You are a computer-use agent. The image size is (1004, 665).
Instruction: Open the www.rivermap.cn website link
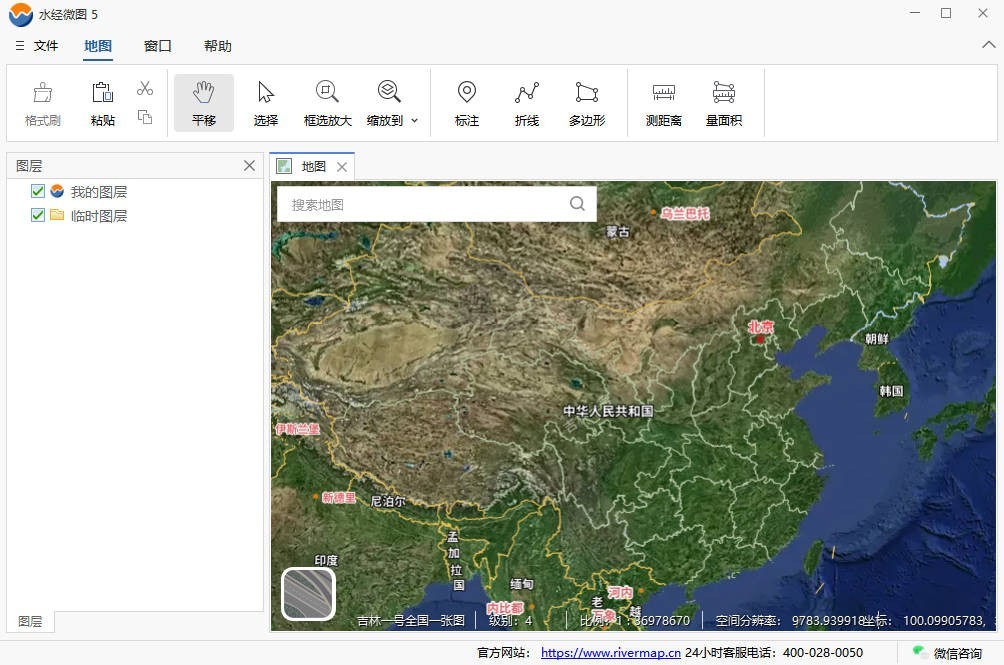tap(610, 653)
